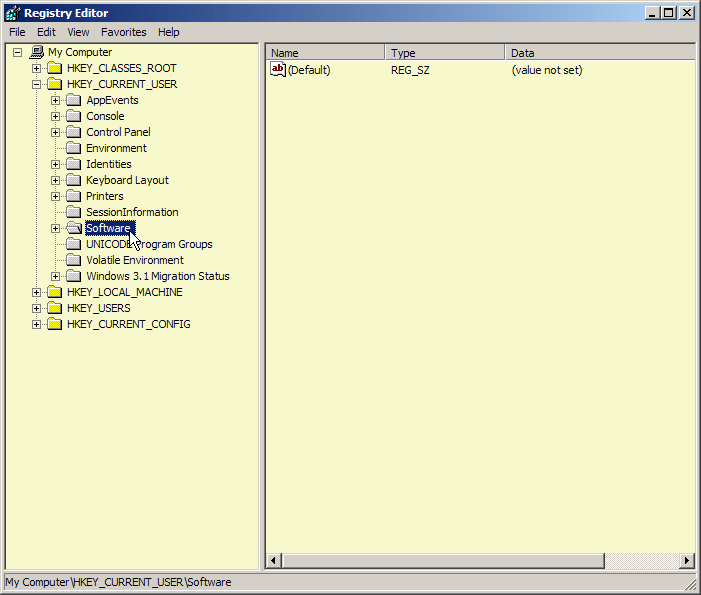Click the Registry Editor title bar icon
The image size is (701, 595).
pyautogui.click(x=13, y=13)
